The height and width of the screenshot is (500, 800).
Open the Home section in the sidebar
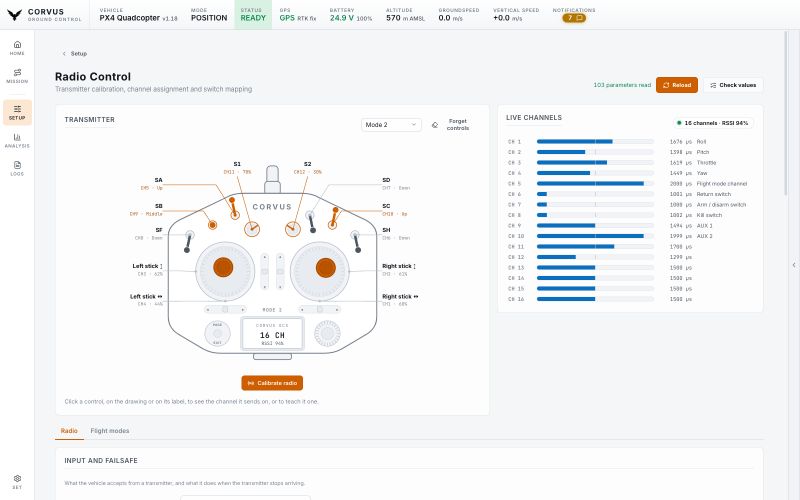(17, 47)
